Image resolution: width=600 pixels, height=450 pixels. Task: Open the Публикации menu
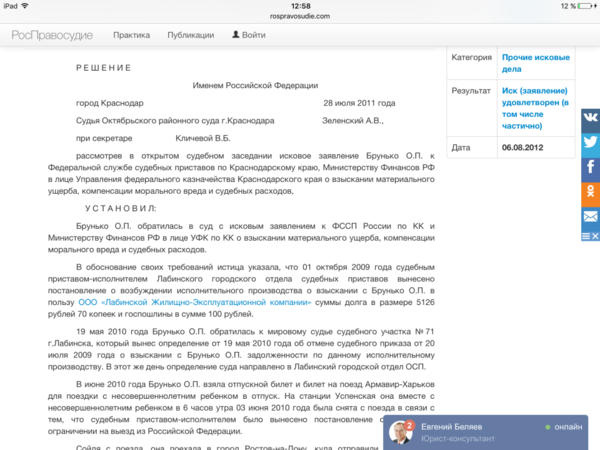coord(191,35)
